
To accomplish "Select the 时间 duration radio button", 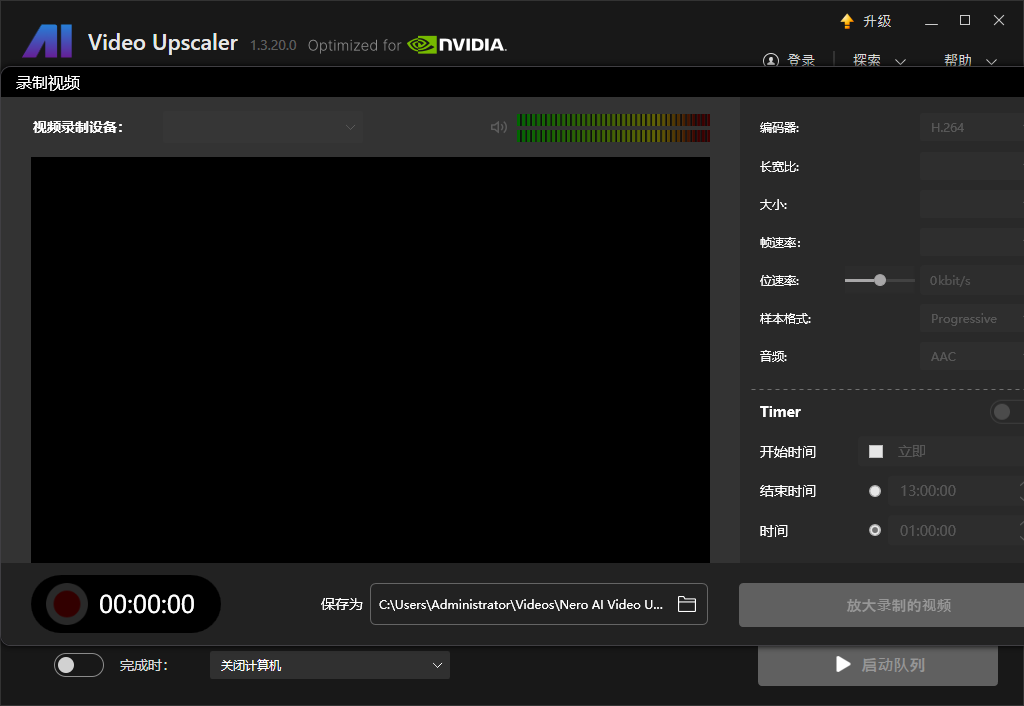I will click(875, 530).
